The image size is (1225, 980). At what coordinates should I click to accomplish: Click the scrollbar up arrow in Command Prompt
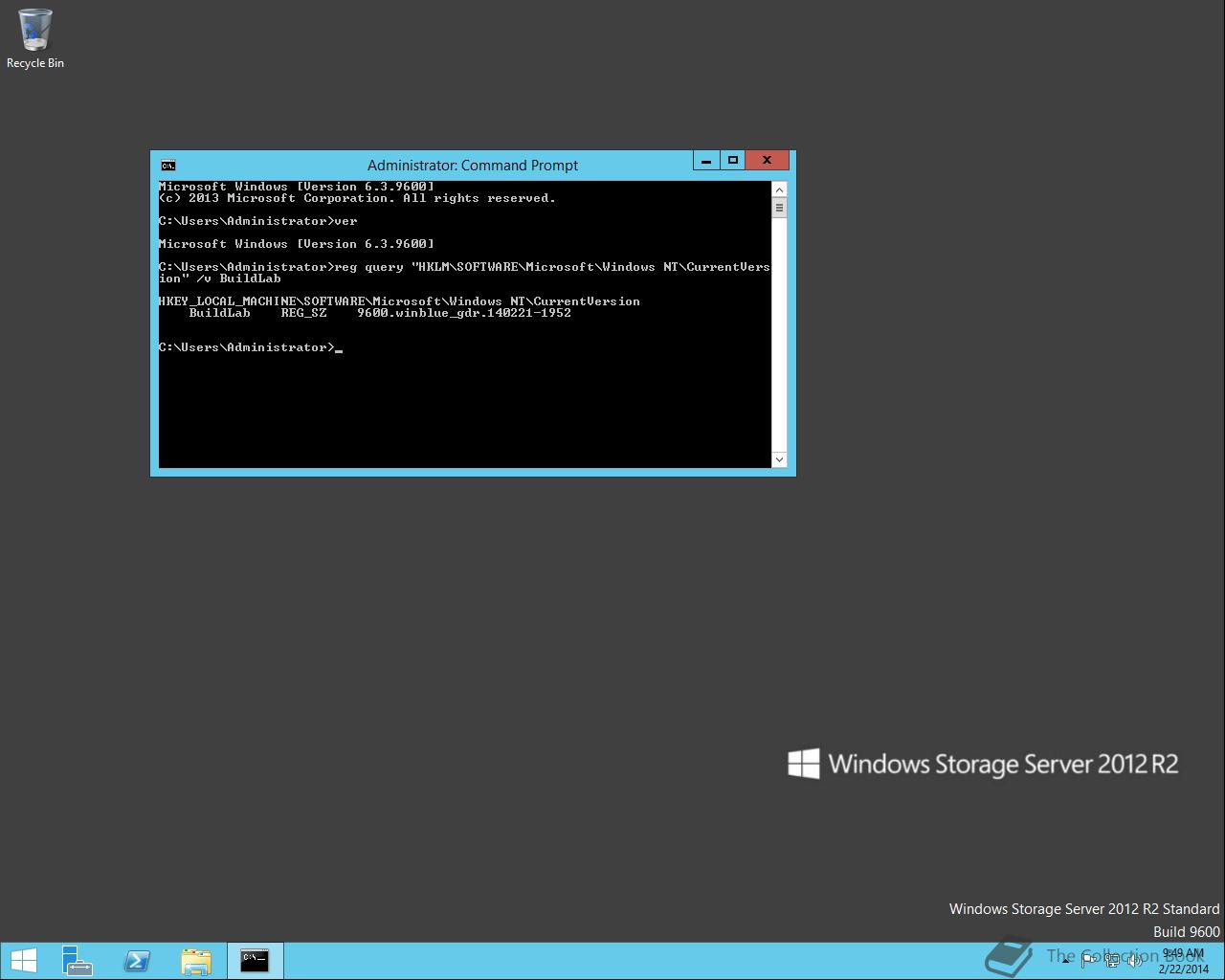[779, 189]
